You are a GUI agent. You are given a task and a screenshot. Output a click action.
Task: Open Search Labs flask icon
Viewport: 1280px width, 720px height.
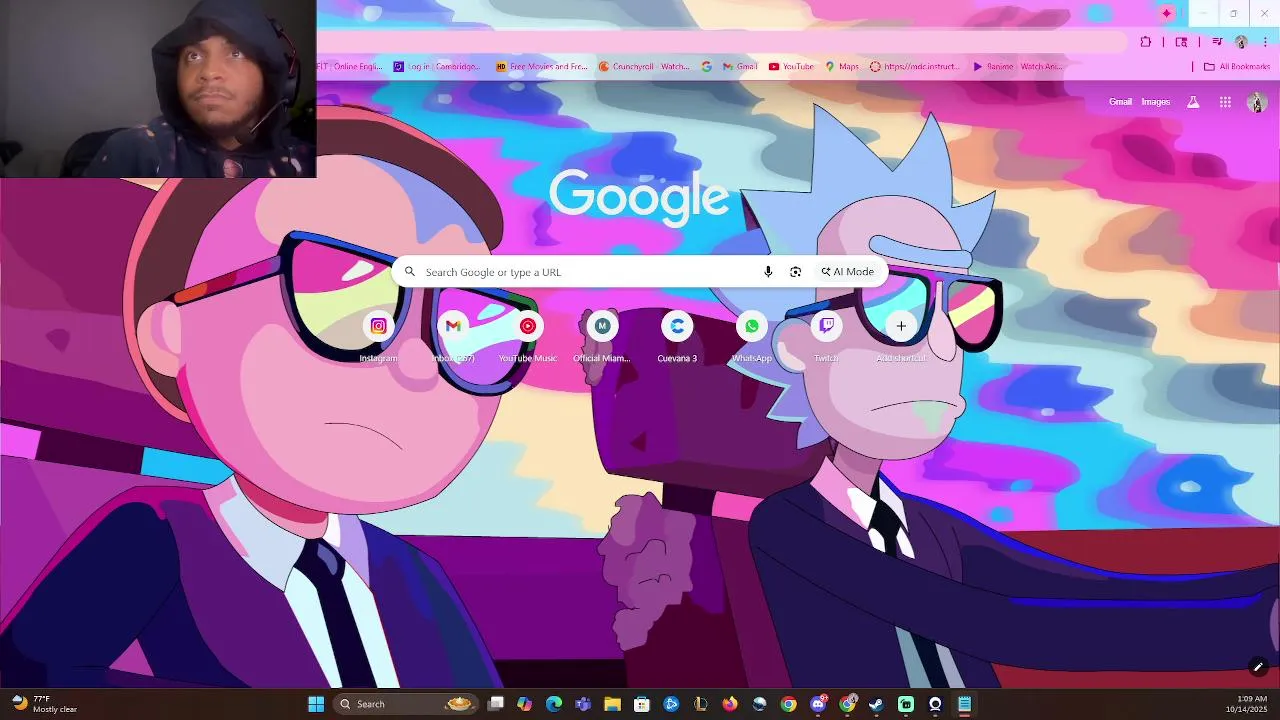[1193, 102]
